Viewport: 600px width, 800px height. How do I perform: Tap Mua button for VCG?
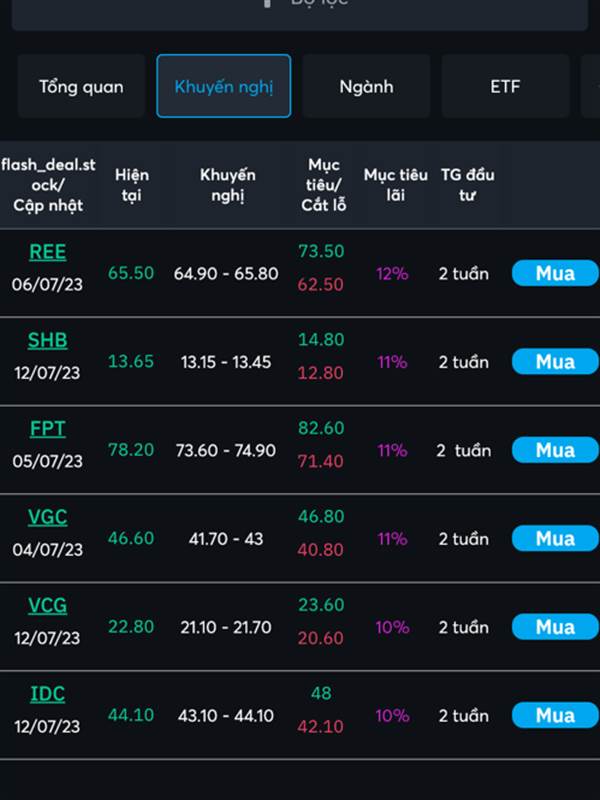click(555, 627)
